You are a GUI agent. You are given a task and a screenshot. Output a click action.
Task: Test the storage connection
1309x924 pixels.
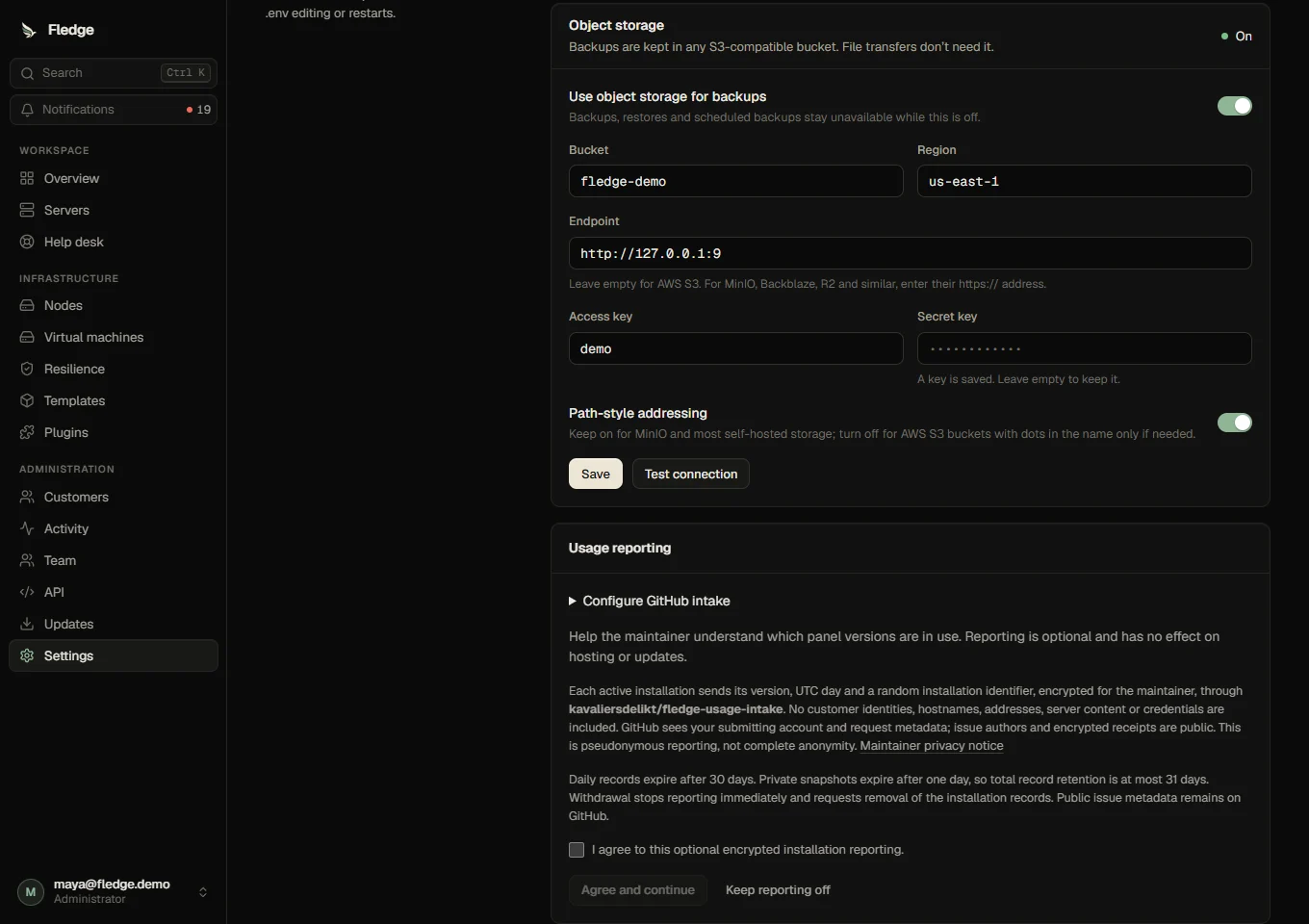pyautogui.click(x=691, y=474)
